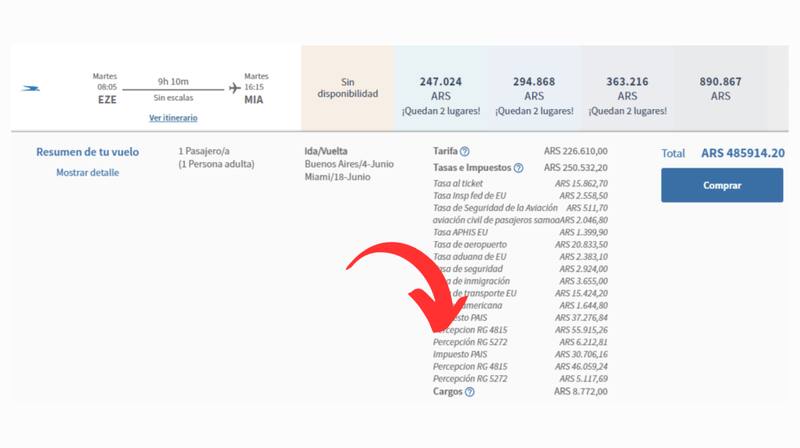Open the Tarifa help icon
Image resolution: width=800 pixels, height=448 pixels.
pyautogui.click(x=465, y=151)
